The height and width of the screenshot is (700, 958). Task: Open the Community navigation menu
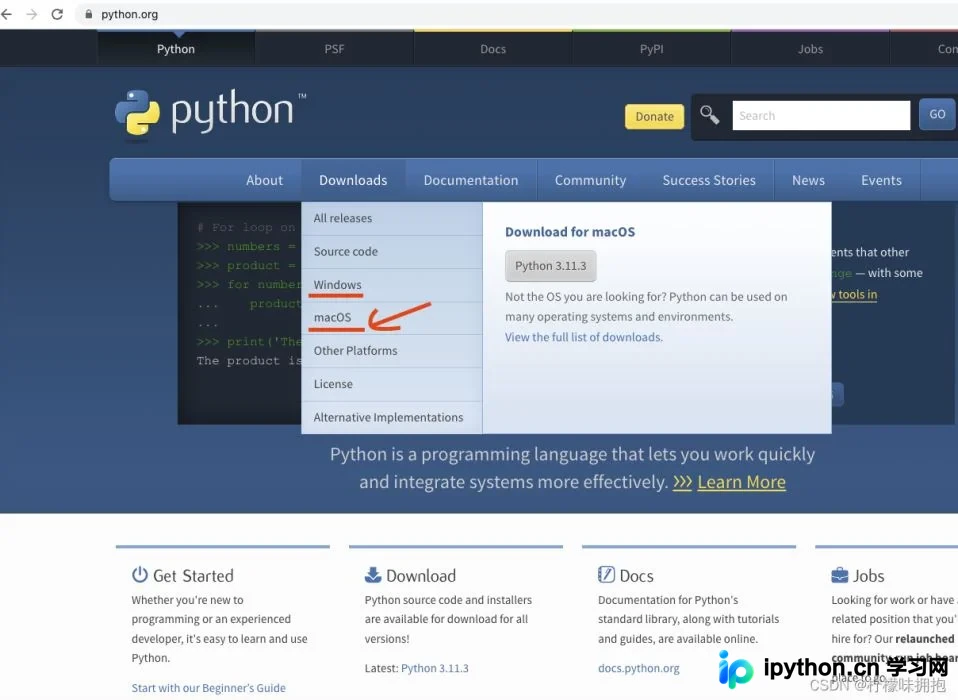point(591,180)
